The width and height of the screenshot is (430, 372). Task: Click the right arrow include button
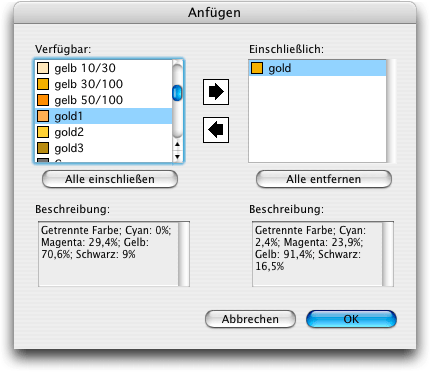pyautogui.click(x=216, y=92)
